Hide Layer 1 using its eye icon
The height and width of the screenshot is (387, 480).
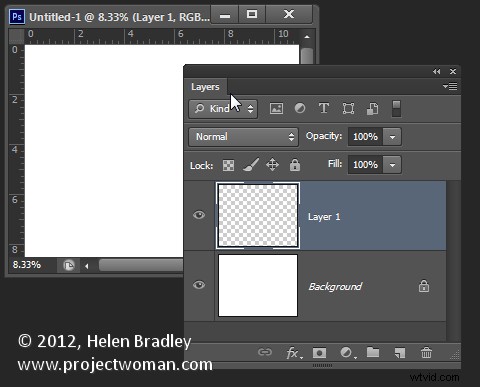pyautogui.click(x=199, y=215)
